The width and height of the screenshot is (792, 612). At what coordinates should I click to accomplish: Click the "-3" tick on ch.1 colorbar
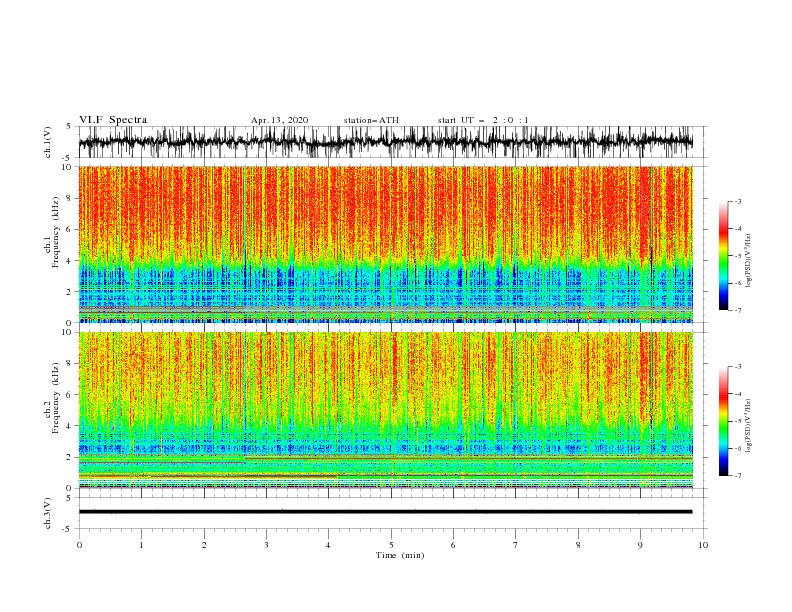click(738, 201)
